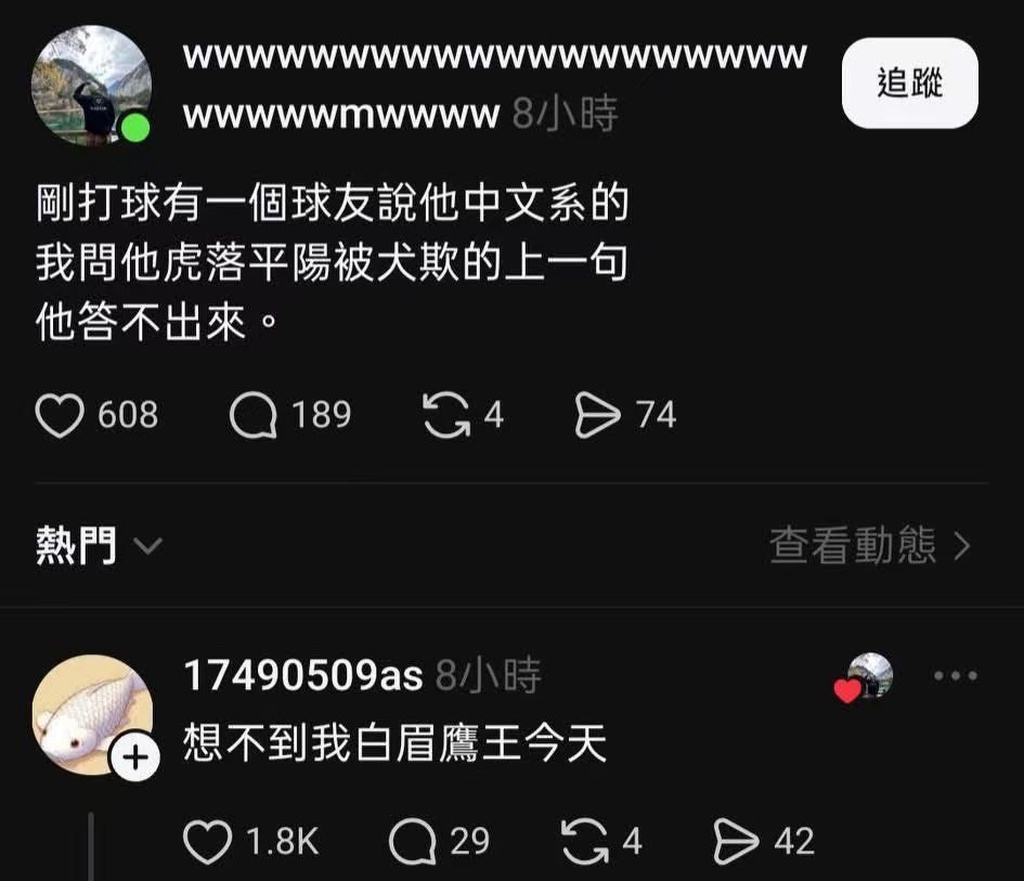Open comments via the 189 bubble icon
Viewport: 1024px width, 881px height.
click(253, 415)
